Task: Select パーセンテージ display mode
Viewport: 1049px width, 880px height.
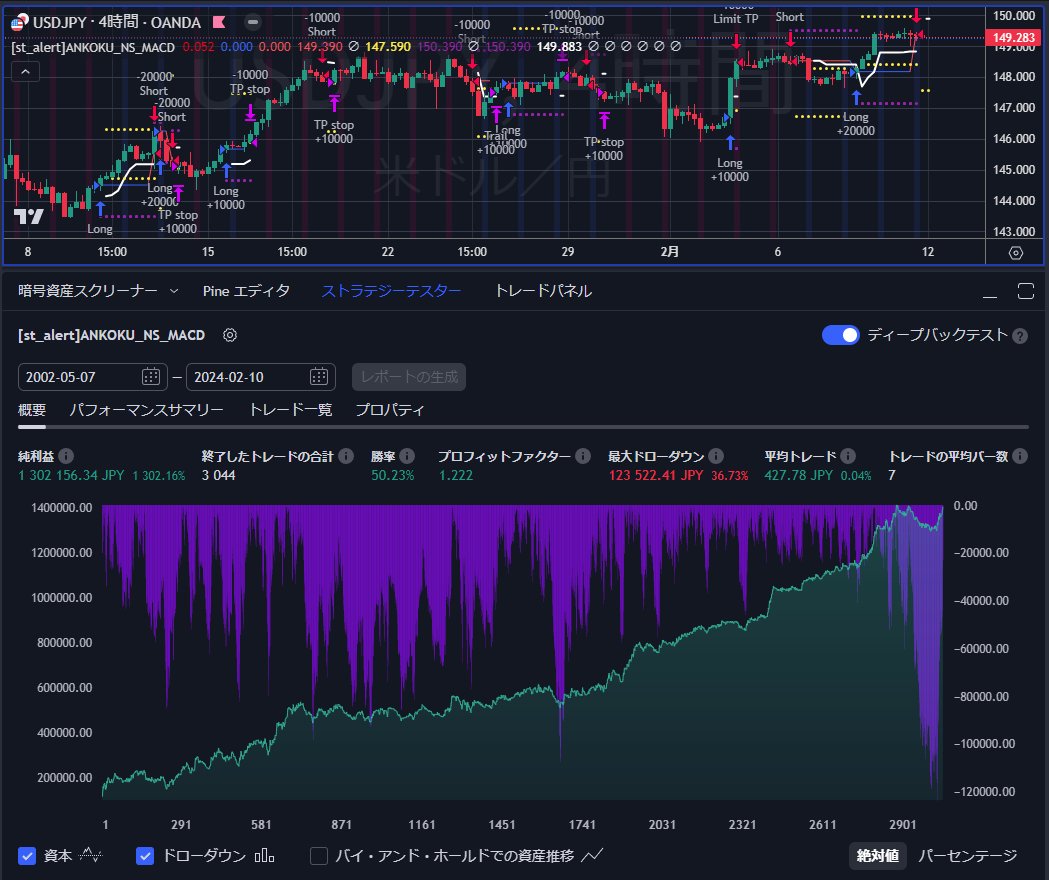Action: pos(967,856)
